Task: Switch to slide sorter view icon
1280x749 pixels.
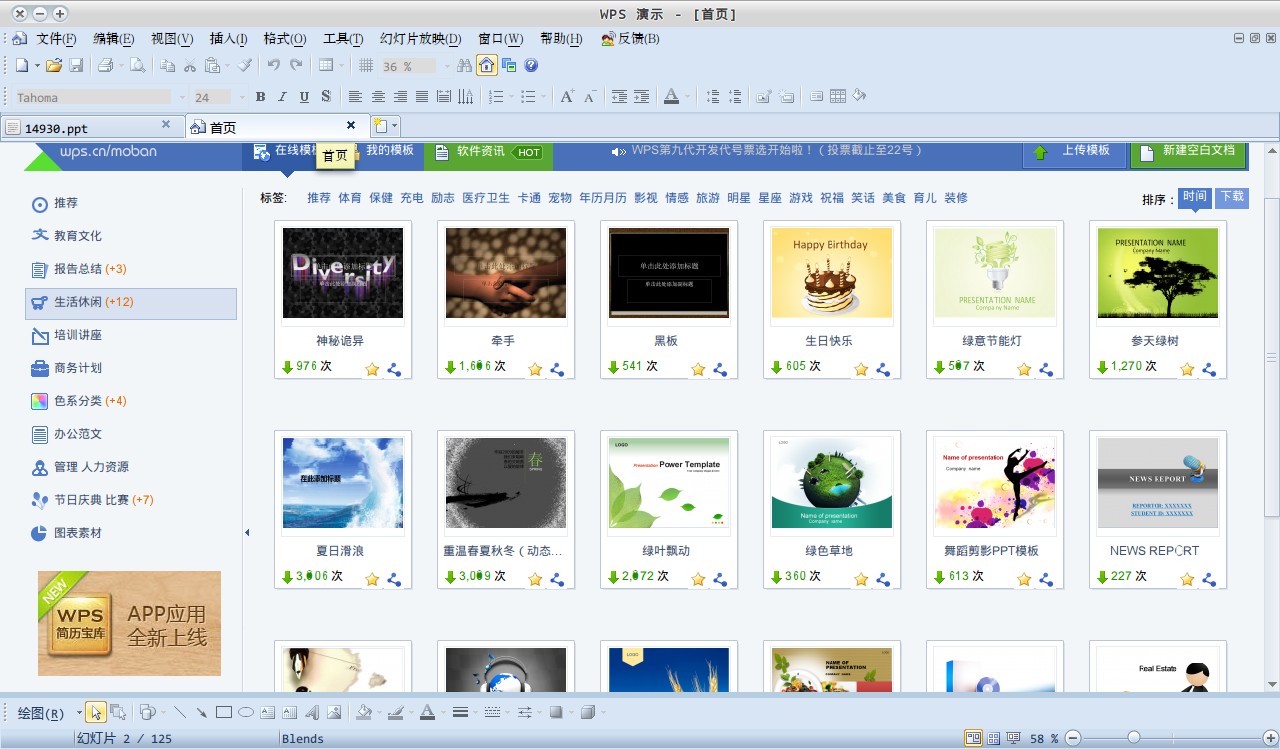Action: pos(994,738)
